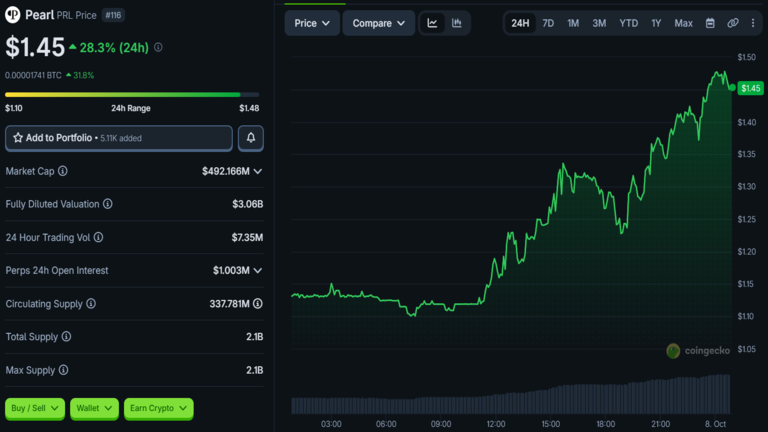
Task: Click the #116 rank badge
Action: [113, 15]
